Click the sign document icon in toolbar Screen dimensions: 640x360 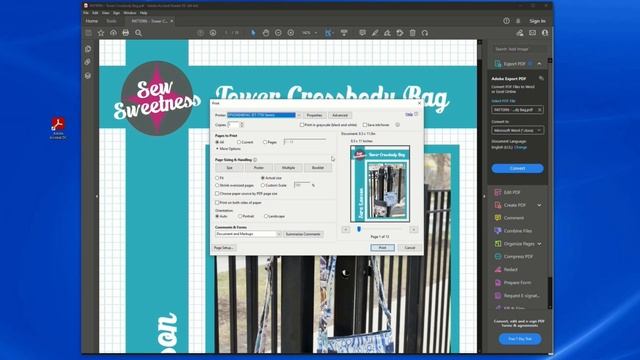point(387,33)
